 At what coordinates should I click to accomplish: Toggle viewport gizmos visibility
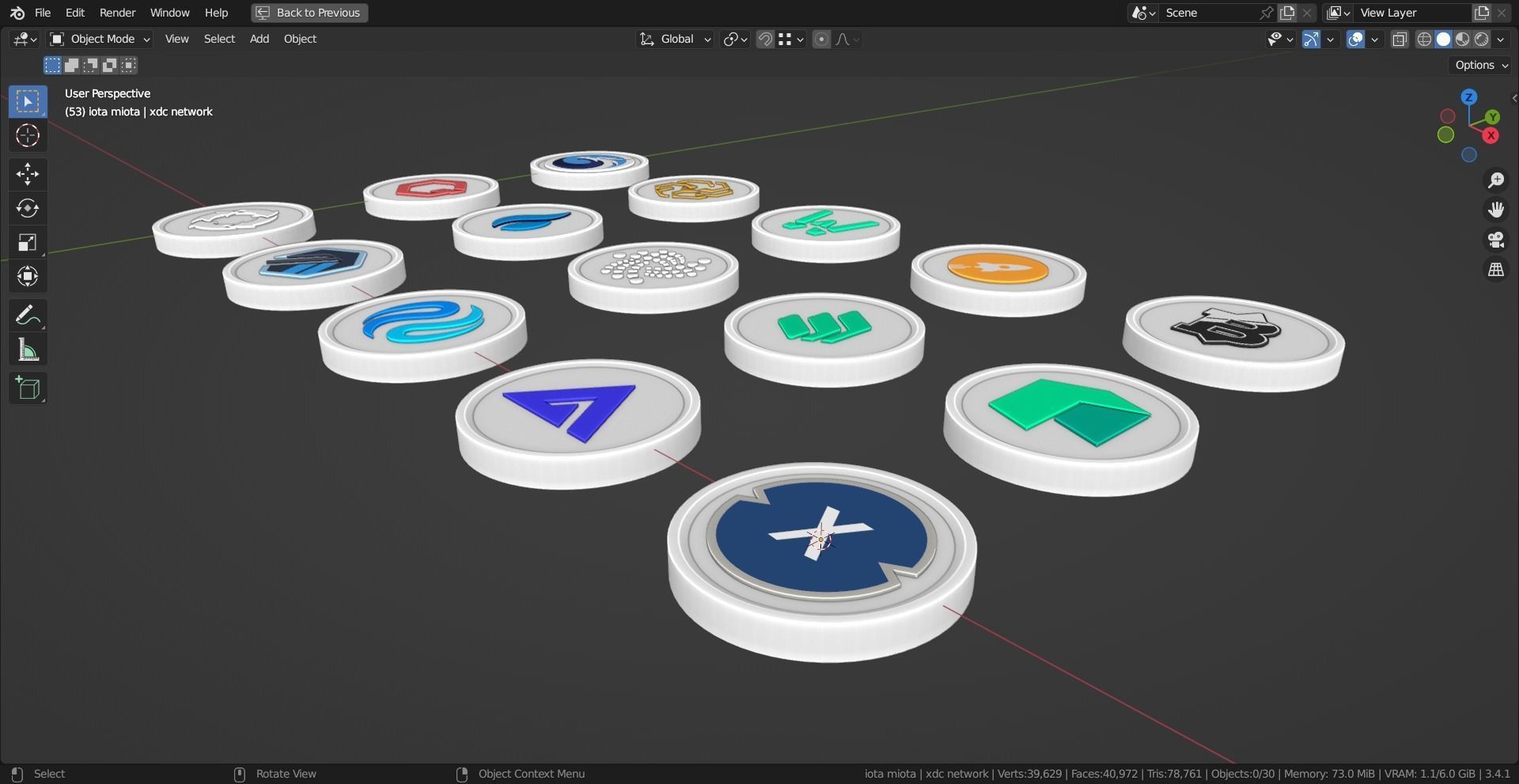pyautogui.click(x=1312, y=39)
